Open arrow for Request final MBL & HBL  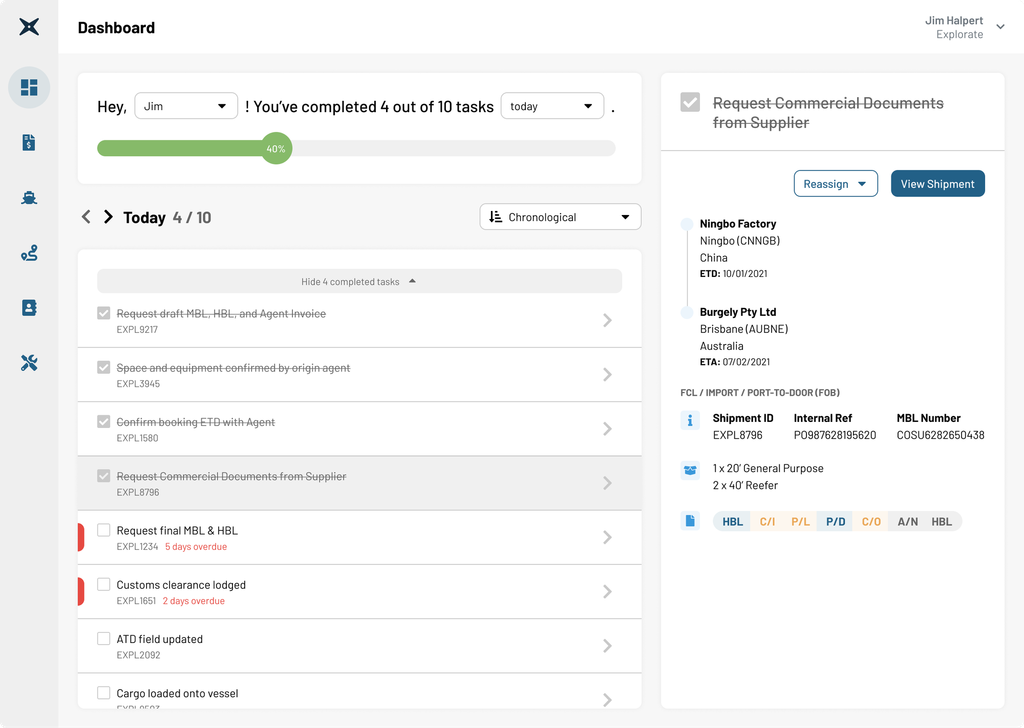(x=607, y=537)
